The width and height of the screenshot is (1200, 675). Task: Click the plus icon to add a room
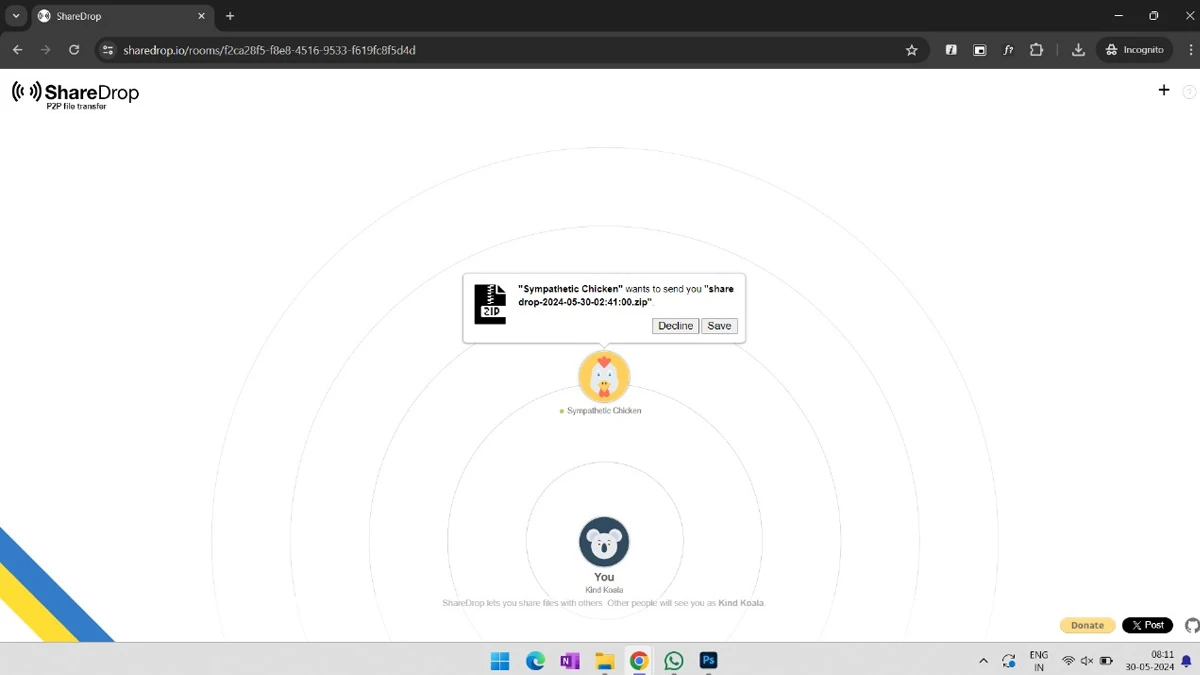pos(1164,90)
